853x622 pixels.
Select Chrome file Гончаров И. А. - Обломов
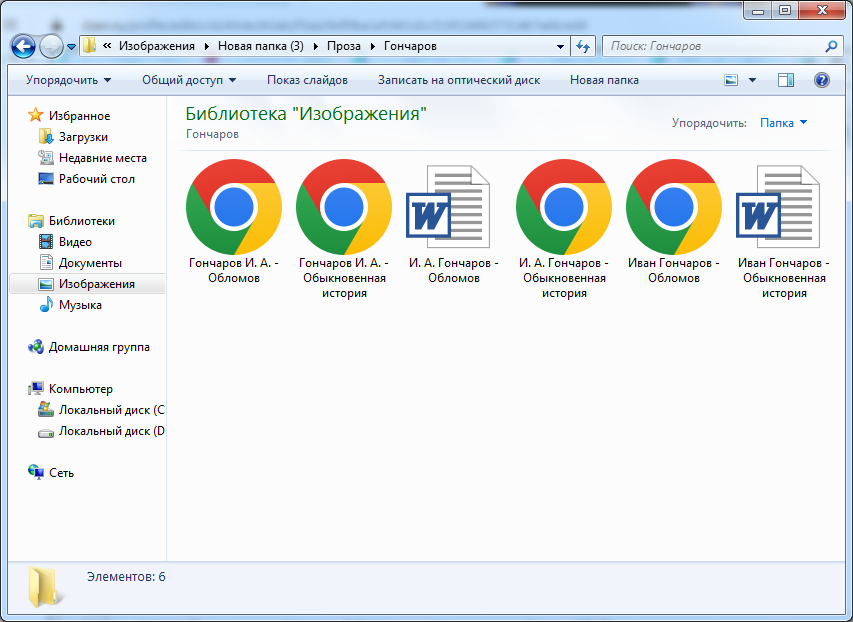[x=234, y=221]
